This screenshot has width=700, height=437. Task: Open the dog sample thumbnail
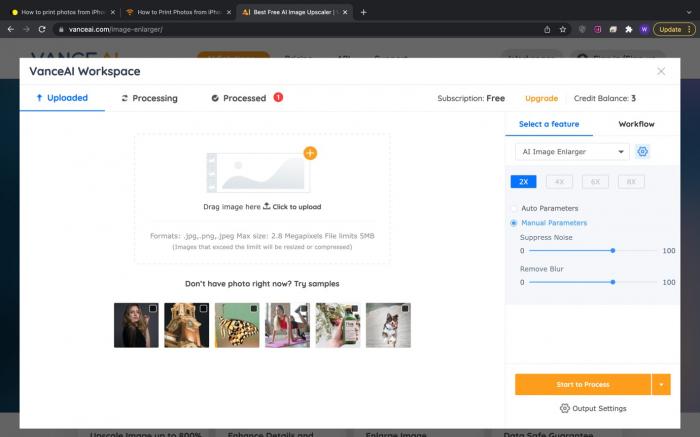coord(388,325)
